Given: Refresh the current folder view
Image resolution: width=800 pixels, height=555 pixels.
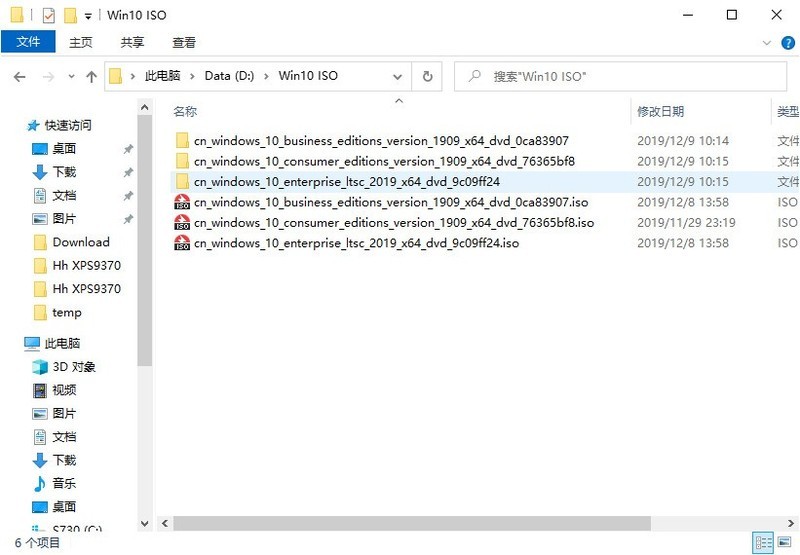Looking at the screenshot, I should (x=428, y=77).
